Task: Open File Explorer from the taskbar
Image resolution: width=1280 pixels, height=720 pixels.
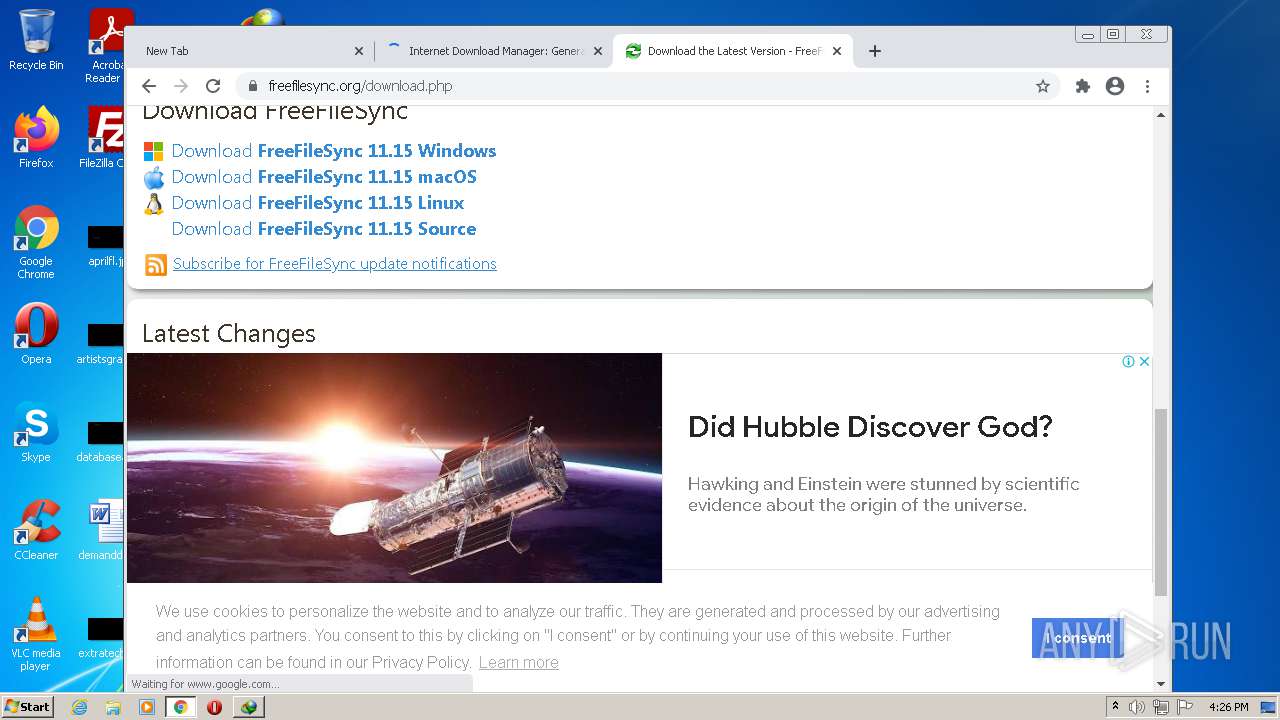Action: coord(113,707)
